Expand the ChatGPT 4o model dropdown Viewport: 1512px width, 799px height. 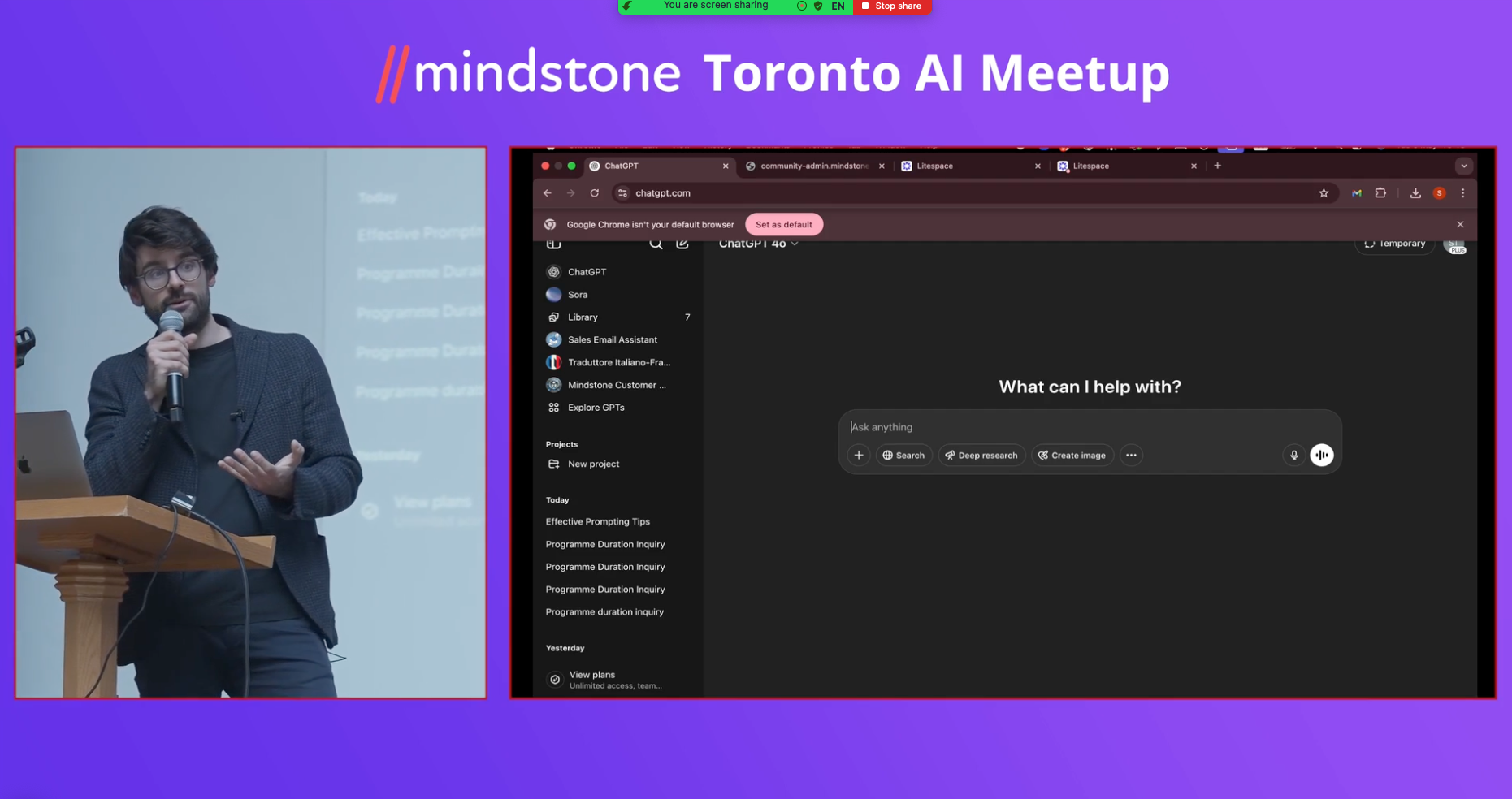click(758, 244)
